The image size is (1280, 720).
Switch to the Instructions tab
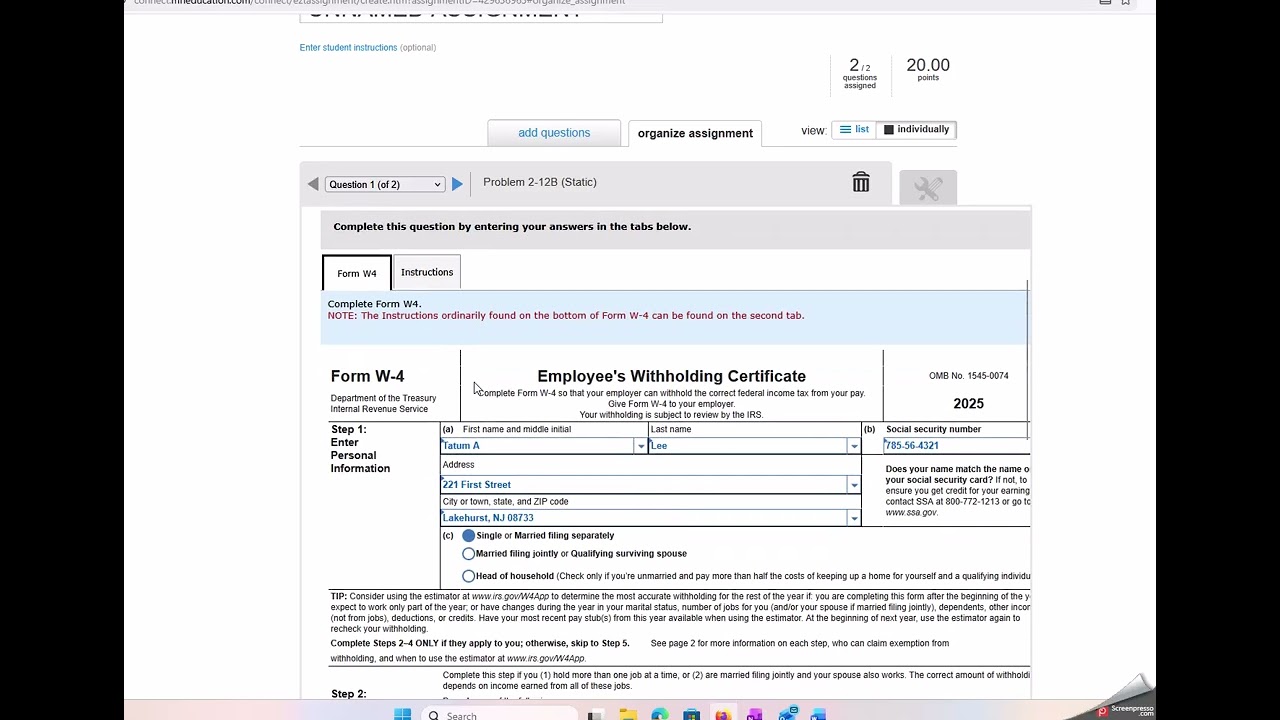427,272
